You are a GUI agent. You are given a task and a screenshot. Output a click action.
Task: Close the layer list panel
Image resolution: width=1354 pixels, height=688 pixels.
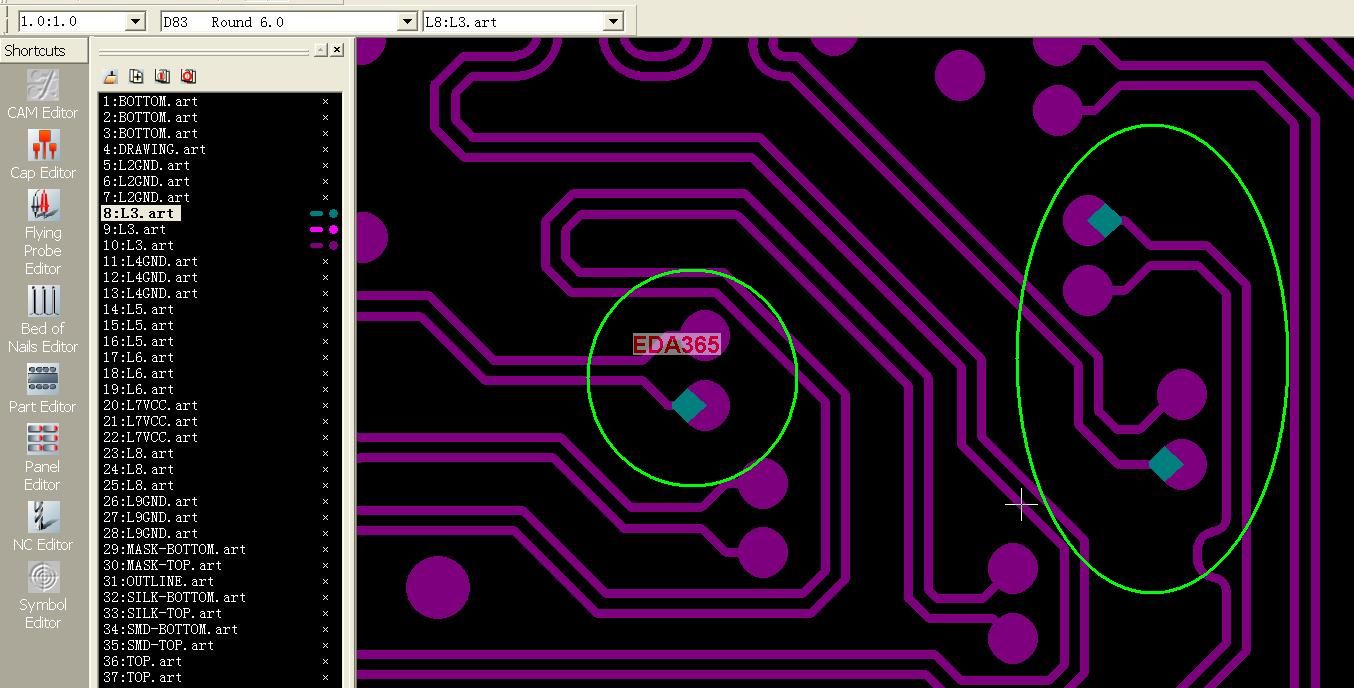click(337, 50)
